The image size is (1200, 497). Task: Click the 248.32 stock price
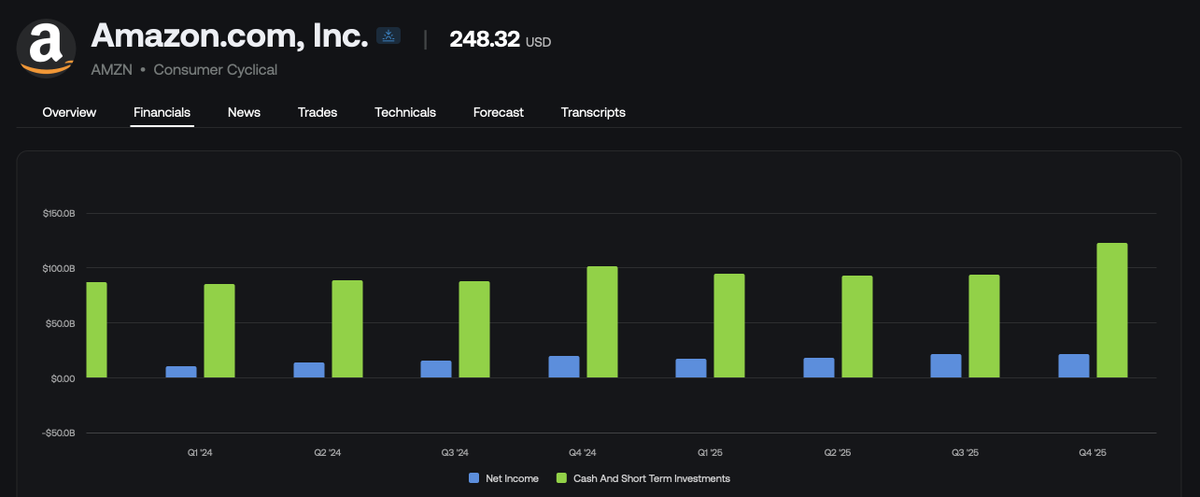pos(483,39)
